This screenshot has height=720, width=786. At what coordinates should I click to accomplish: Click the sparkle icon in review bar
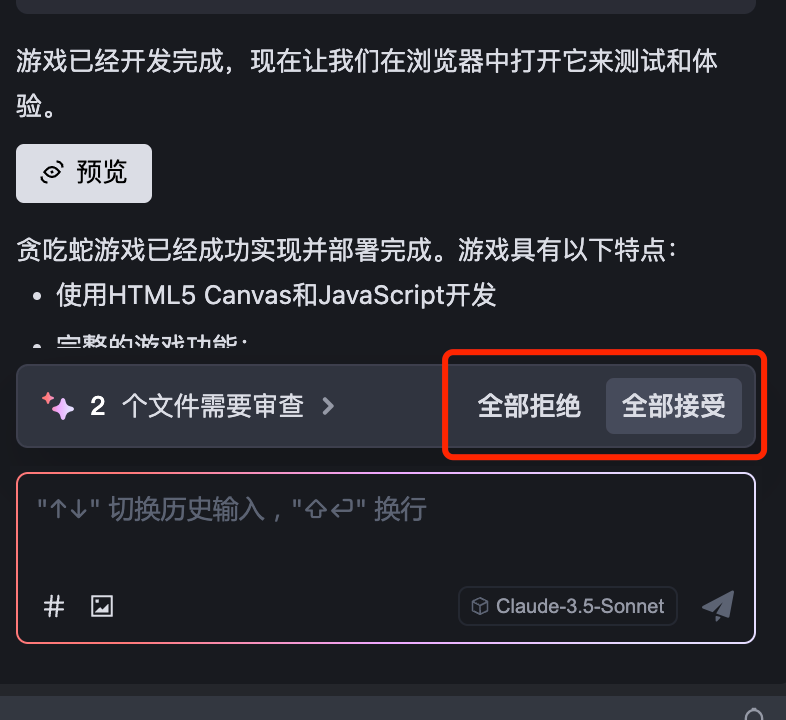[x=58, y=406]
